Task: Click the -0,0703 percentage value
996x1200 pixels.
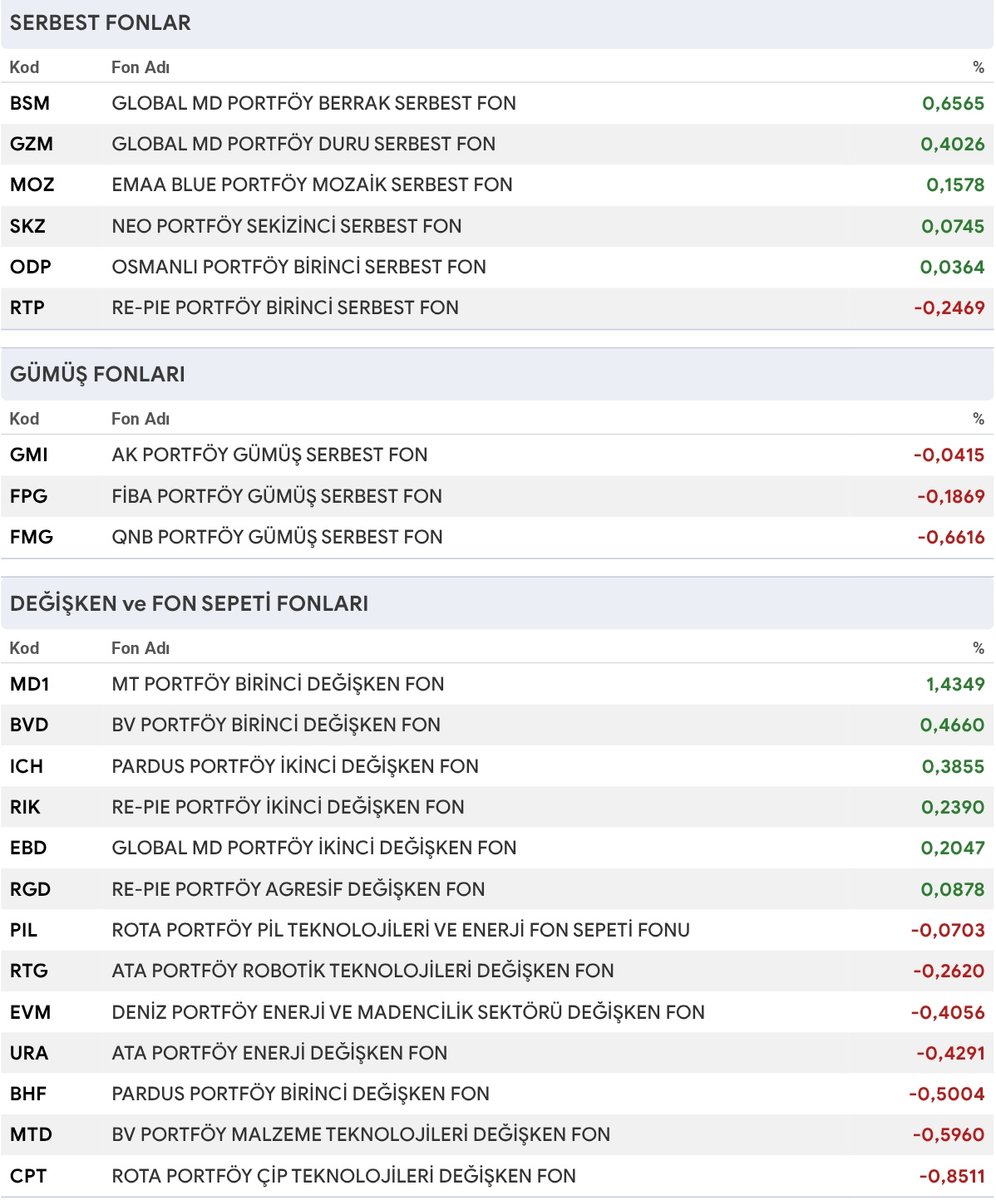Action: tap(949, 930)
